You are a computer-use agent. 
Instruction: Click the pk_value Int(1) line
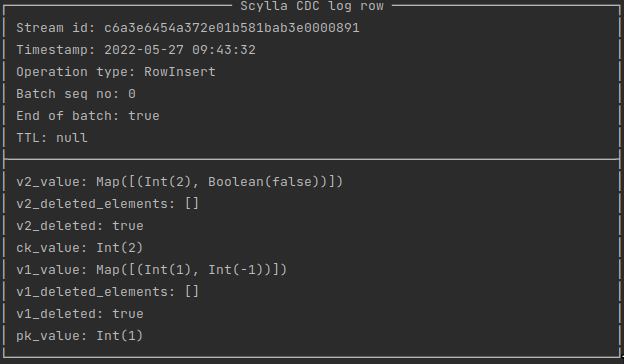[x=80, y=336]
